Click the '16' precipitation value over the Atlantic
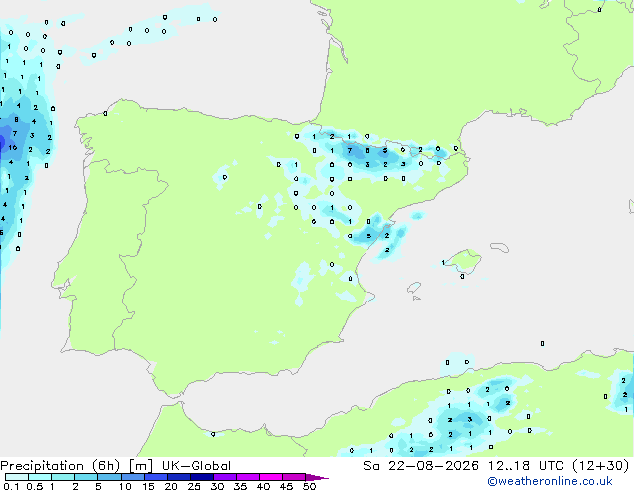The height and width of the screenshot is (490, 634). (13, 148)
